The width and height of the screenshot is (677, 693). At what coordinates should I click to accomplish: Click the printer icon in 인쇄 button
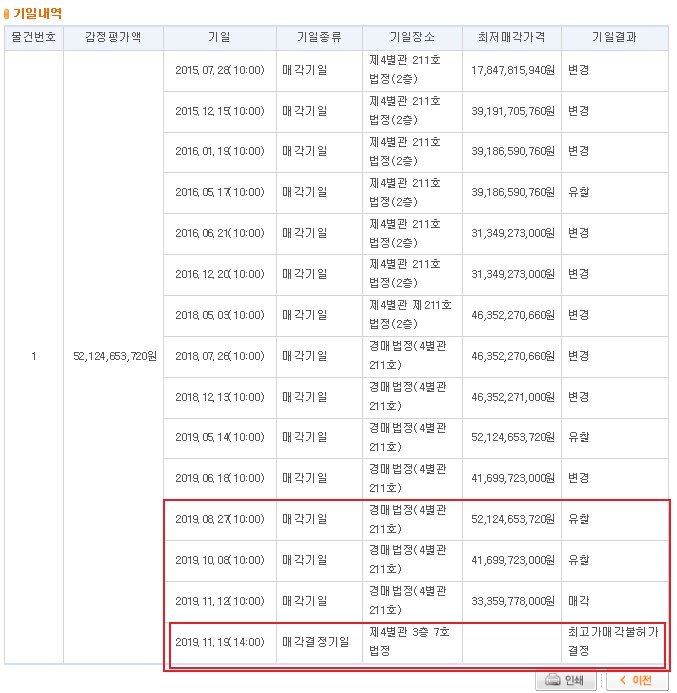click(551, 680)
